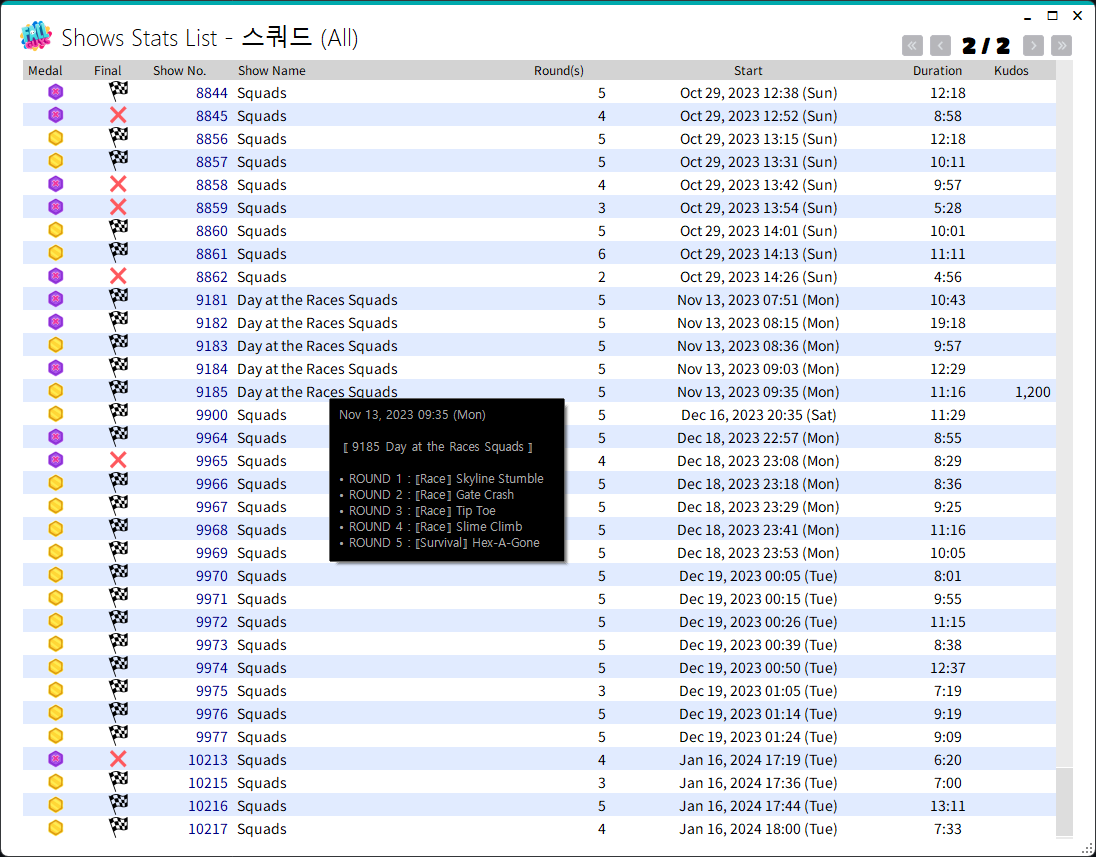Click gold medal icon for show 8860
The width and height of the screenshot is (1096, 857).
click(56, 231)
